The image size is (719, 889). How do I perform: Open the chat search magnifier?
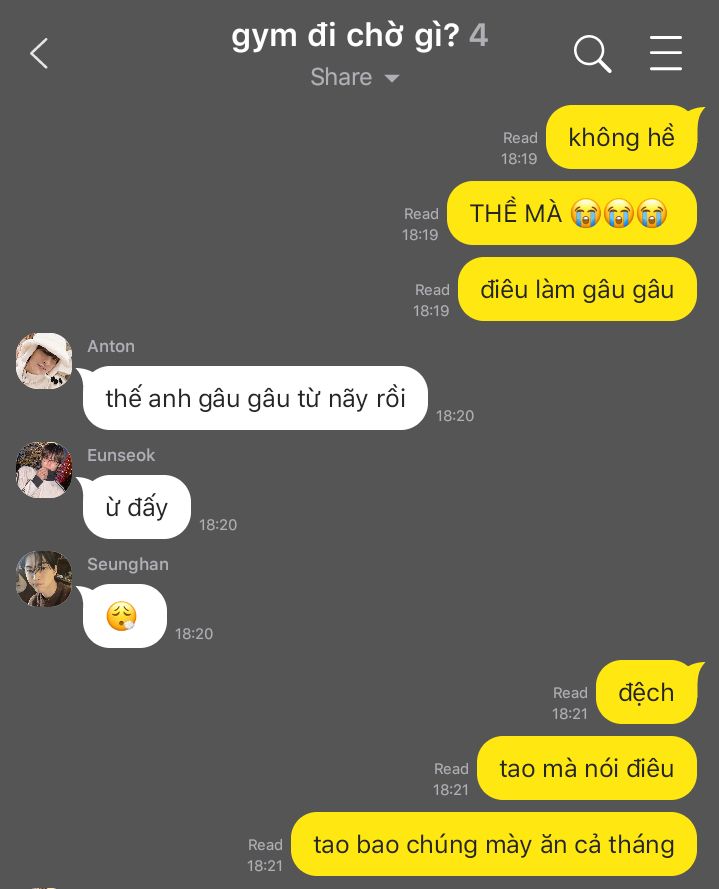coord(592,54)
